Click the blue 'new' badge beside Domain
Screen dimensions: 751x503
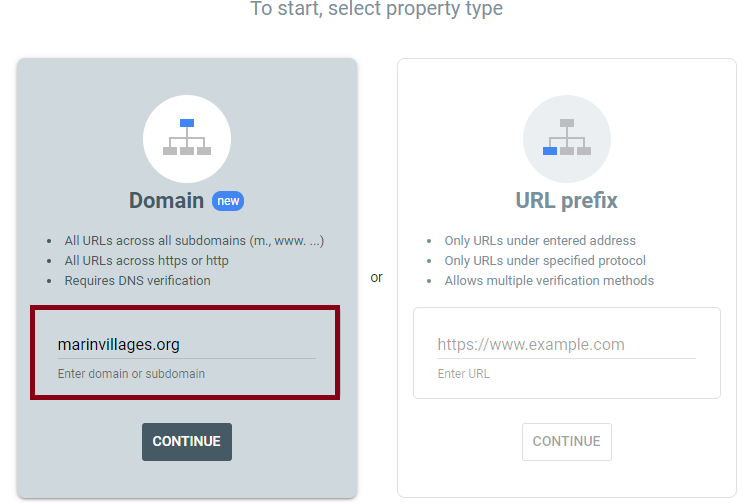pyautogui.click(x=228, y=201)
